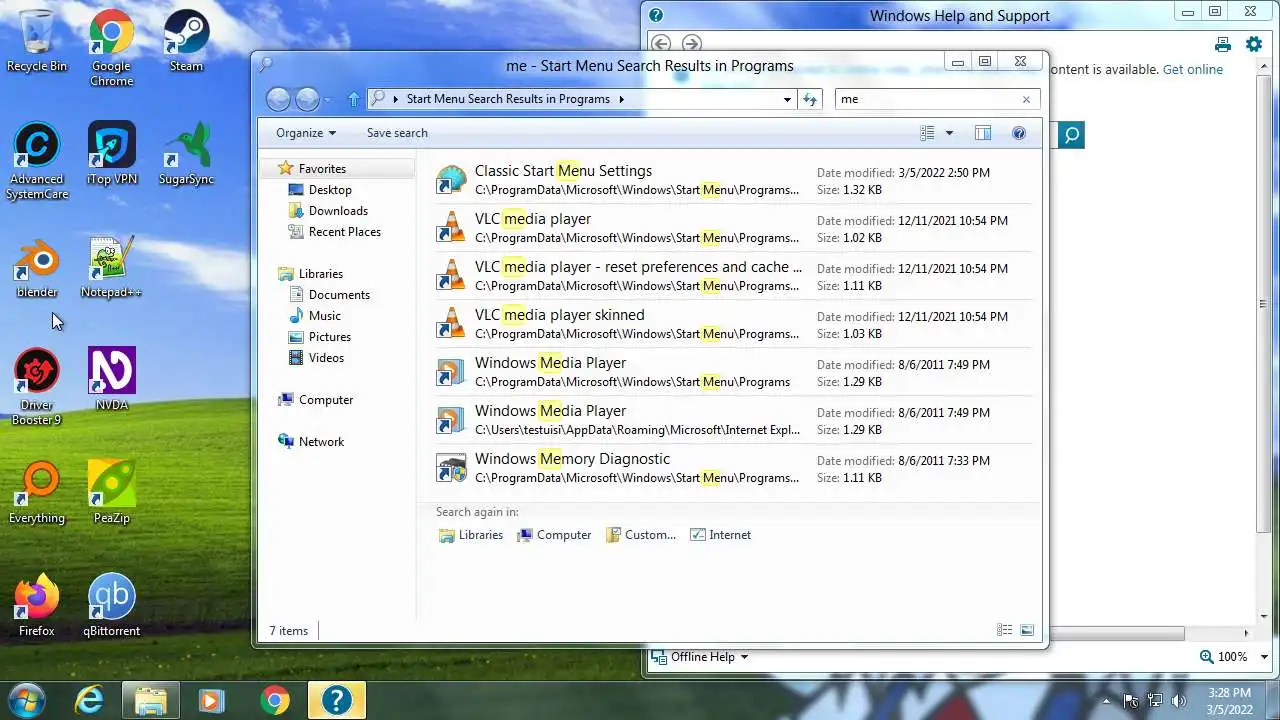Select VLC media player reset preferences result
This screenshot has height=720, width=1280.
[x=732, y=276]
